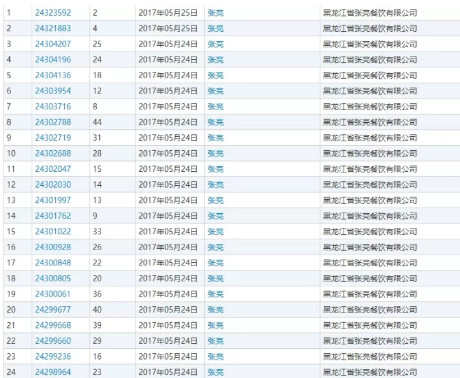This screenshot has height=378, width=460.
Task: Click applicant 黑龙江省张亮餐饮有限公司 in row 22
Action: click(370, 341)
